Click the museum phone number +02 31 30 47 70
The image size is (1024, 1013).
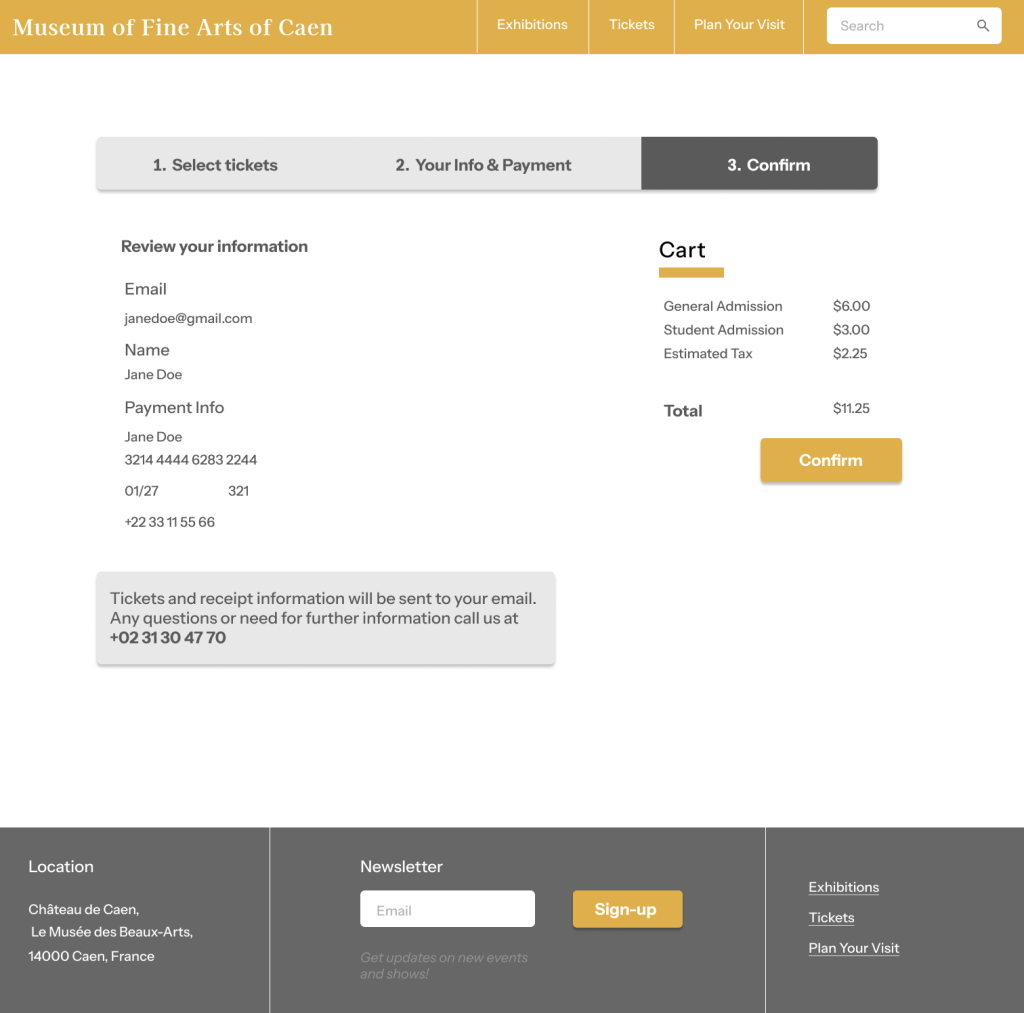pyautogui.click(x=168, y=638)
